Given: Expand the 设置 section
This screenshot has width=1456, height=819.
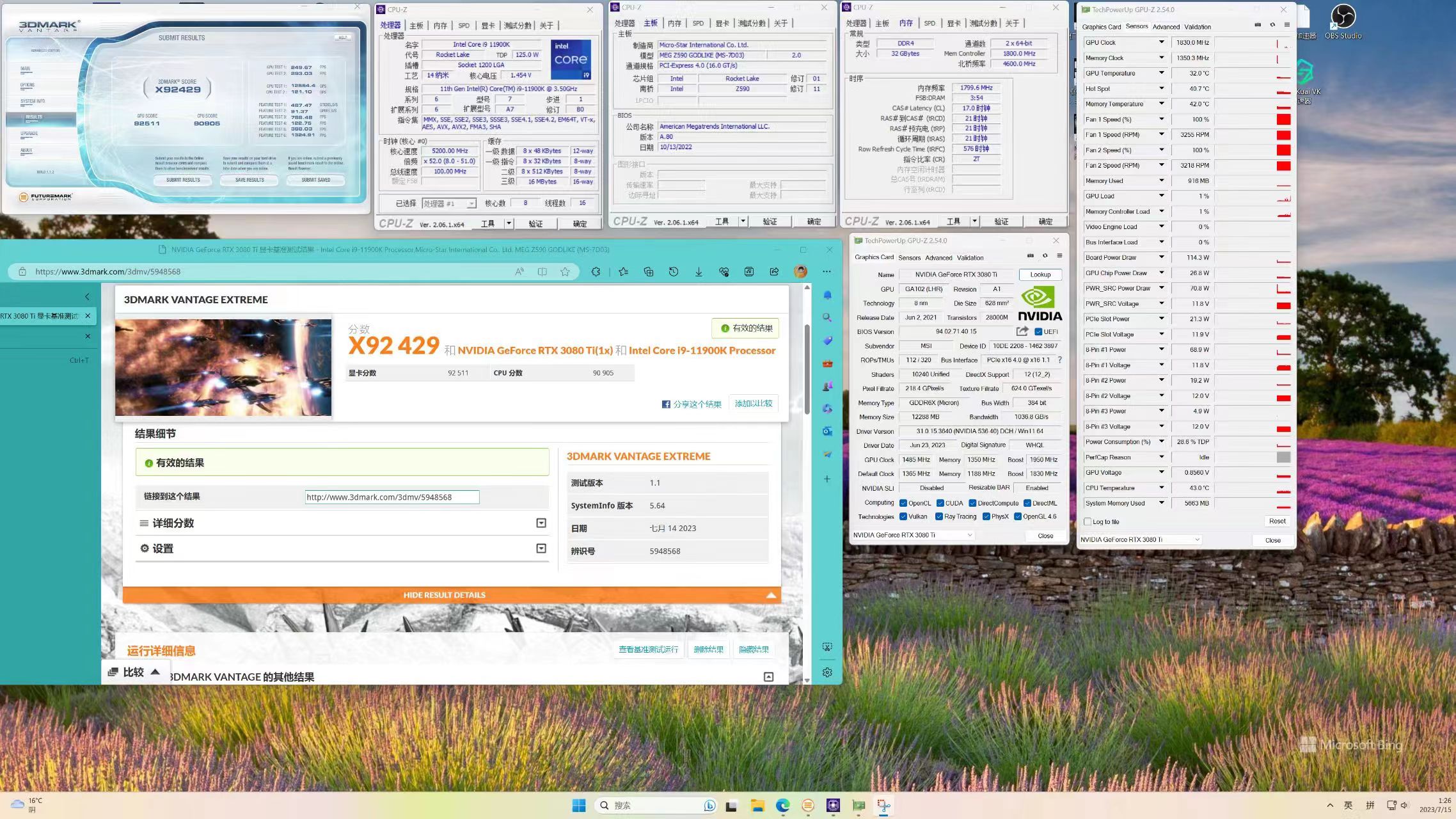Looking at the screenshot, I should [x=541, y=548].
